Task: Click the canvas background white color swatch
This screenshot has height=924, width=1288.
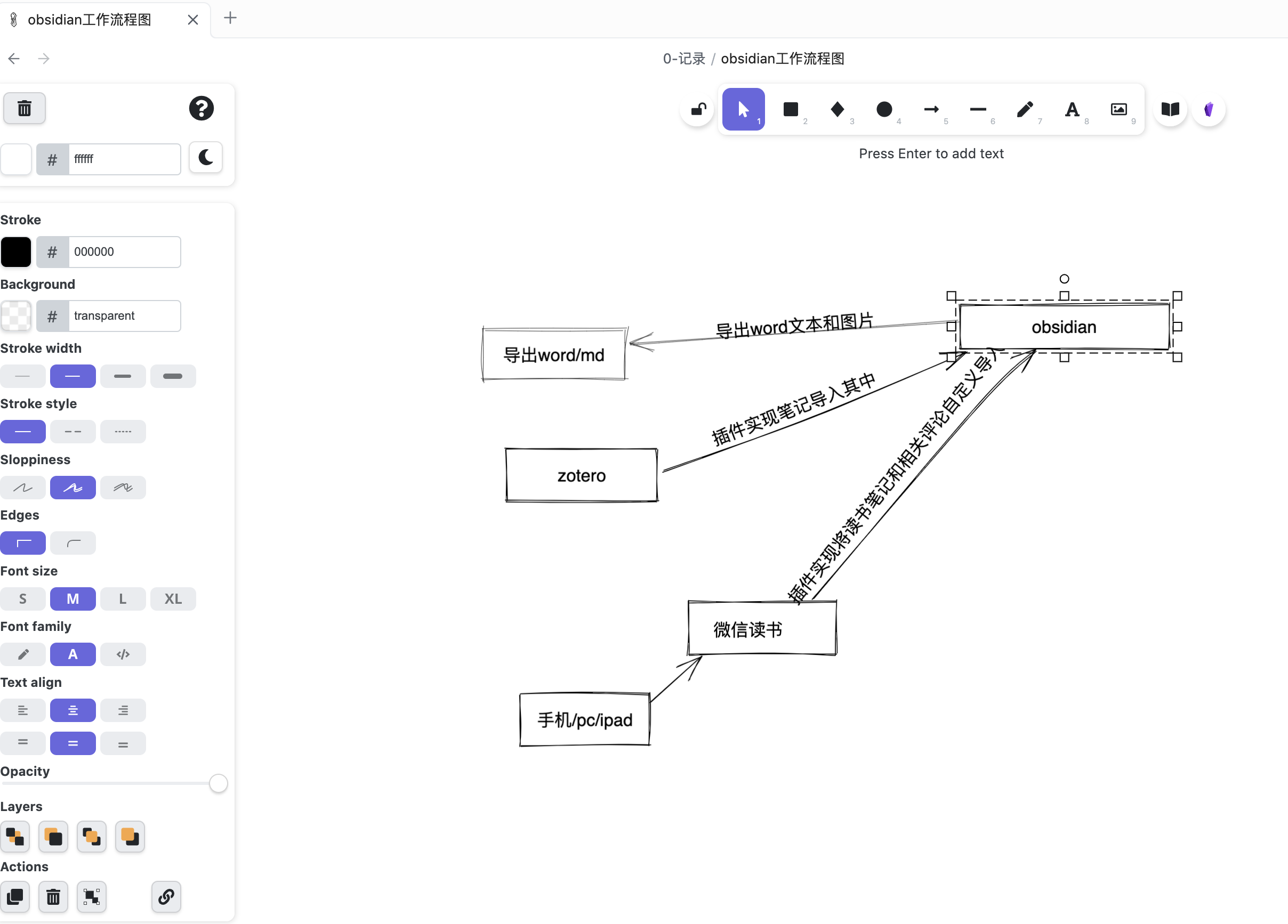Action: (15, 159)
